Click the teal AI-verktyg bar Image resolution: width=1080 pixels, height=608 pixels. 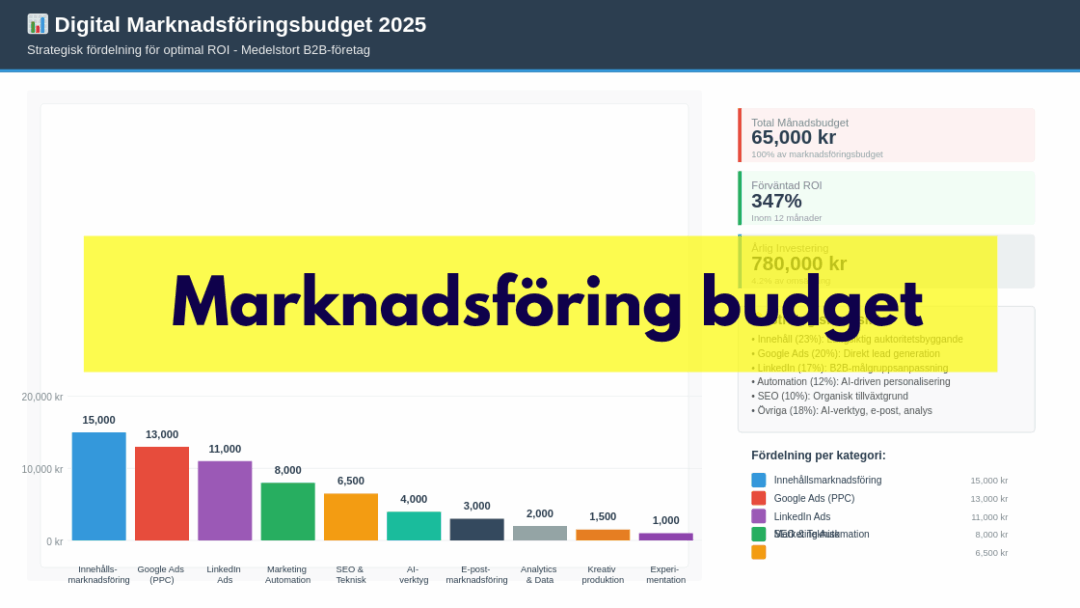point(414,526)
